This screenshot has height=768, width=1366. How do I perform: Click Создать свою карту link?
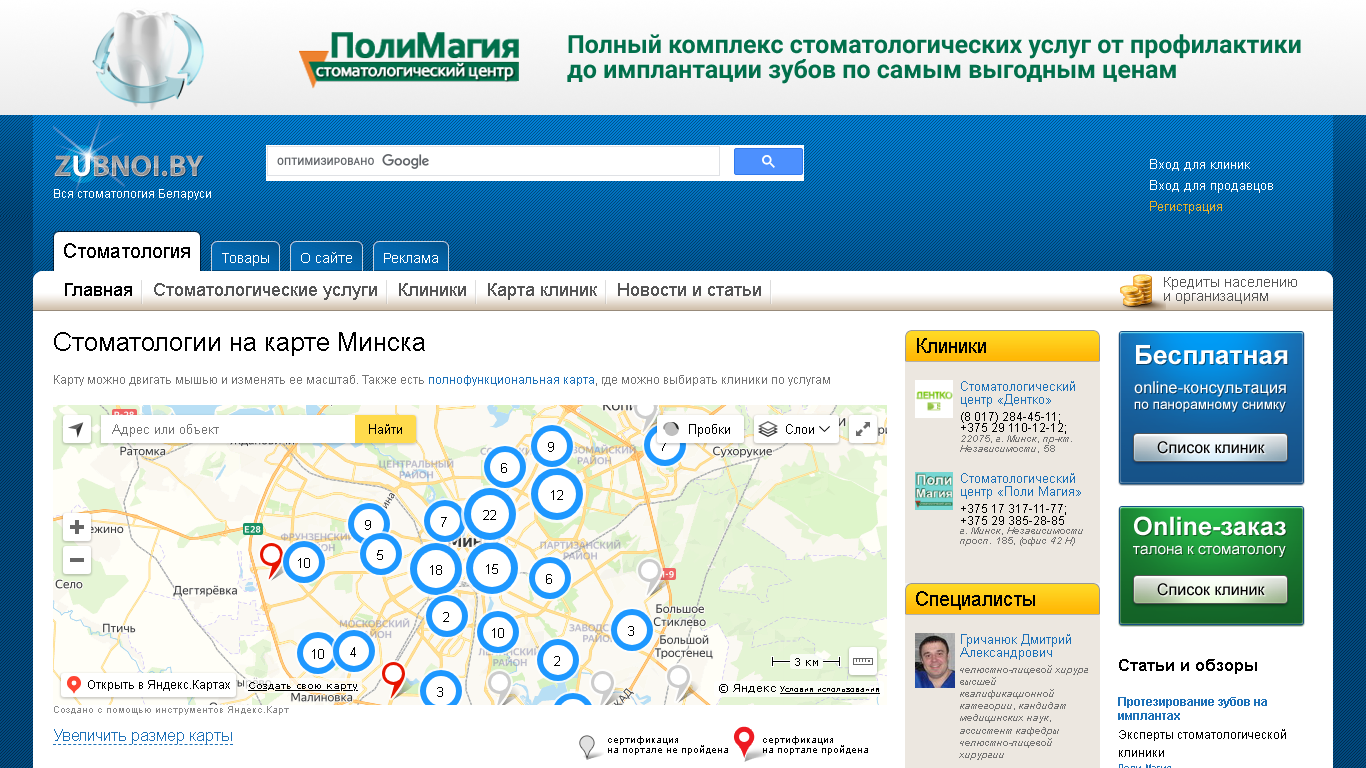click(x=303, y=686)
